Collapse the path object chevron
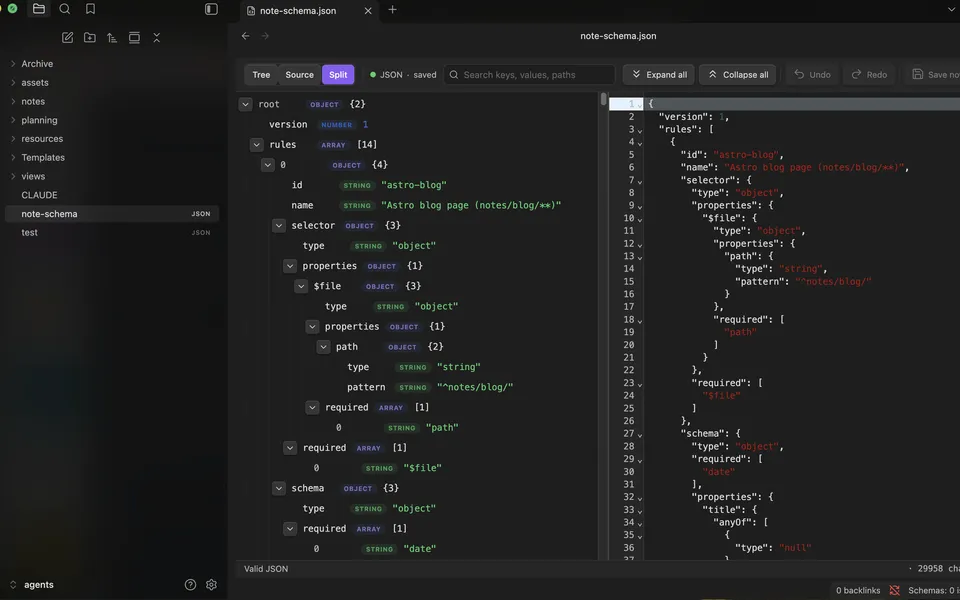This screenshot has width=960, height=600. pyautogui.click(x=323, y=347)
